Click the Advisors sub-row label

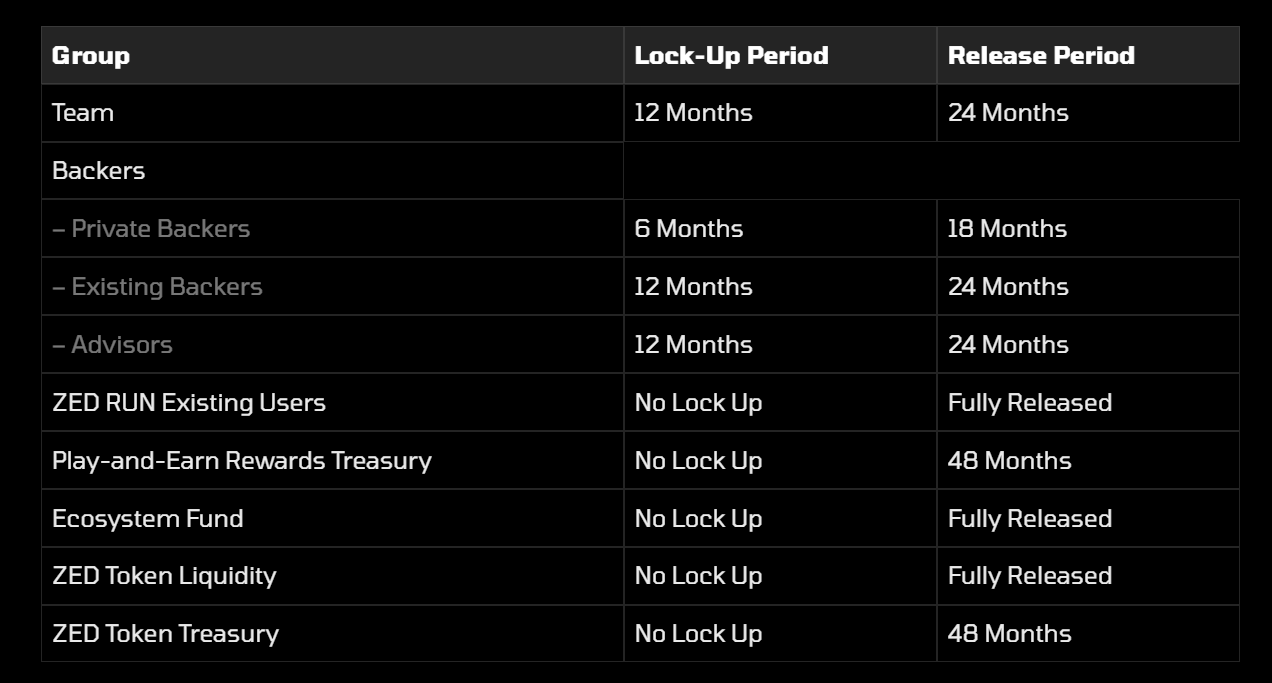point(112,345)
